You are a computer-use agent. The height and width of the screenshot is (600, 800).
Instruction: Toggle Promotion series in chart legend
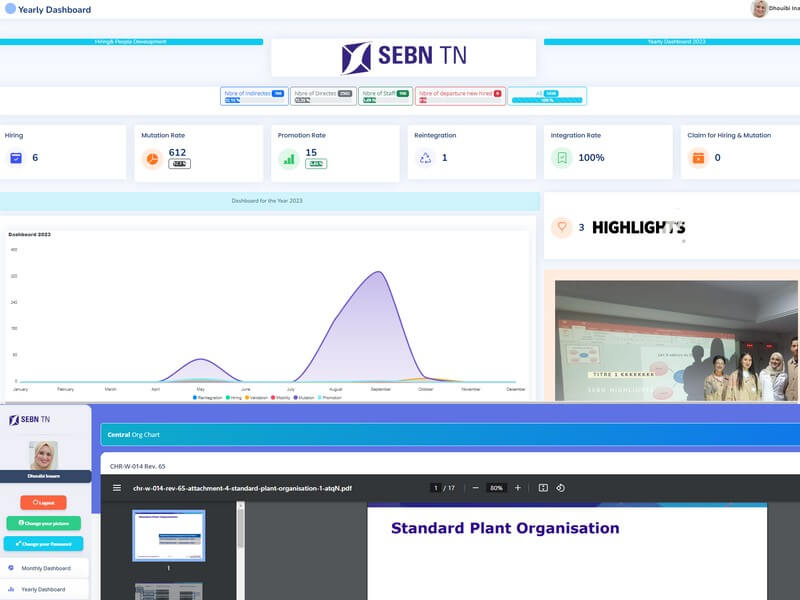pyautogui.click(x=330, y=397)
